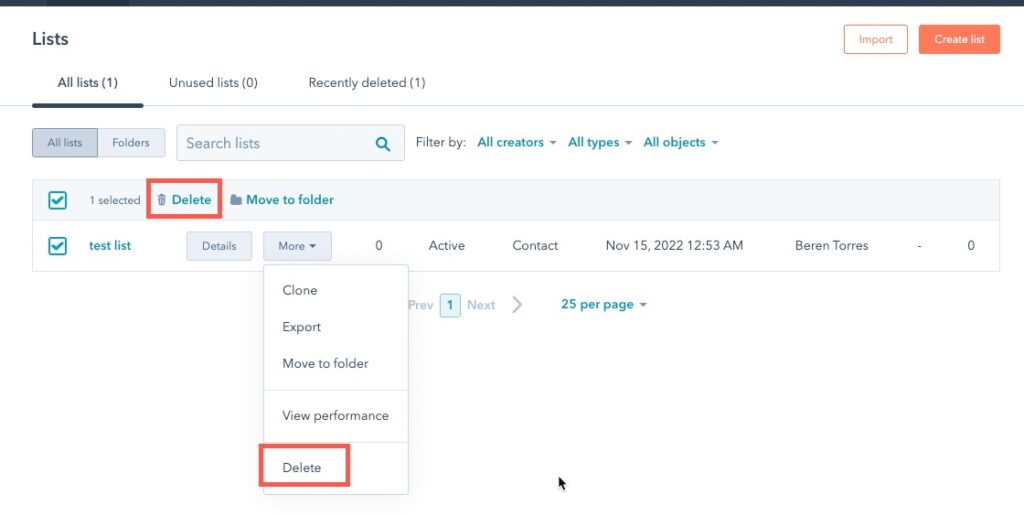This screenshot has height=516, width=1024.
Task: Open the Unused lists (0) tab
Action: (213, 83)
